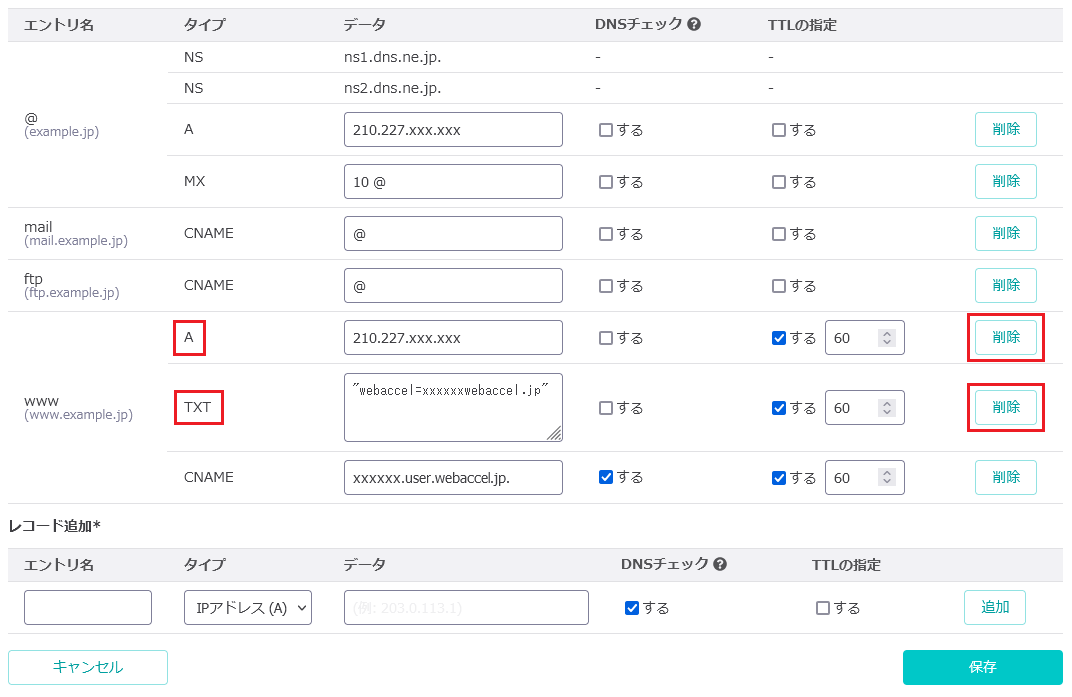Focus the xxxxxx.user.webaccel.jp. CNAME field

[453, 477]
